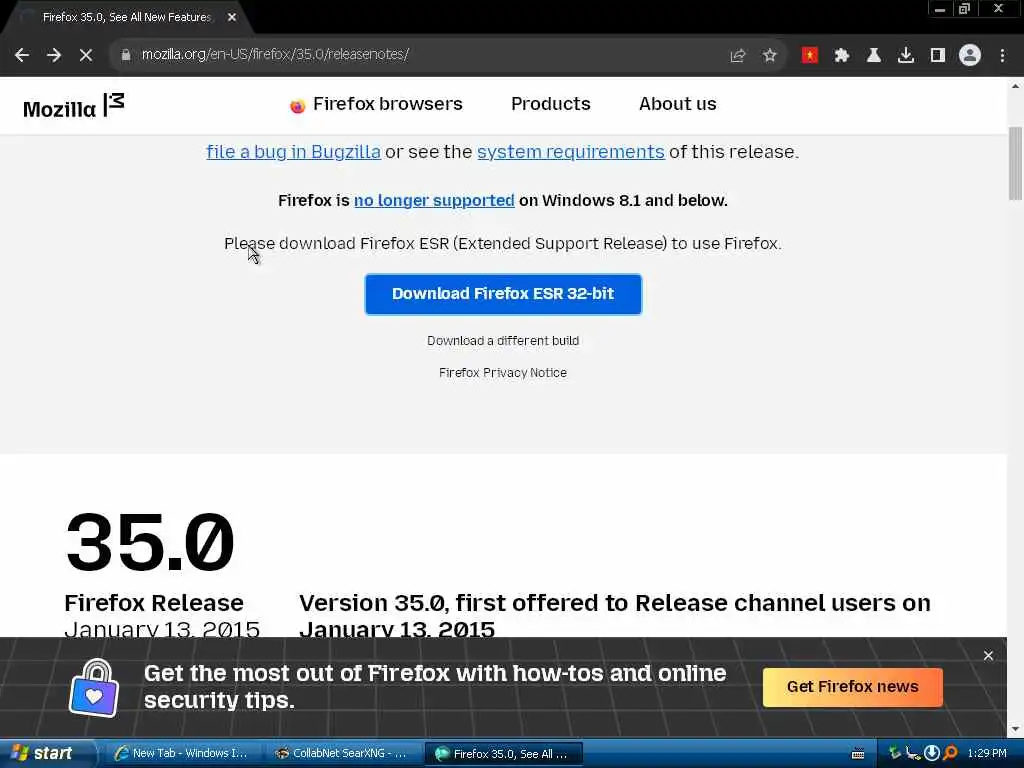Click the Get Firefox news button
This screenshot has height=768, width=1024.
852,687
